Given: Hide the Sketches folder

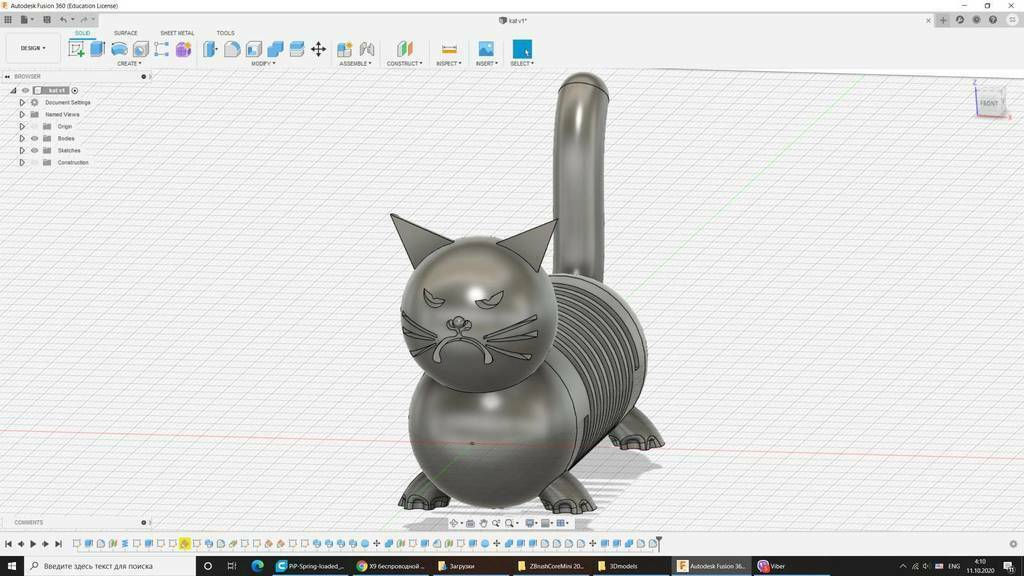Looking at the screenshot, I should tap(35, 150).
